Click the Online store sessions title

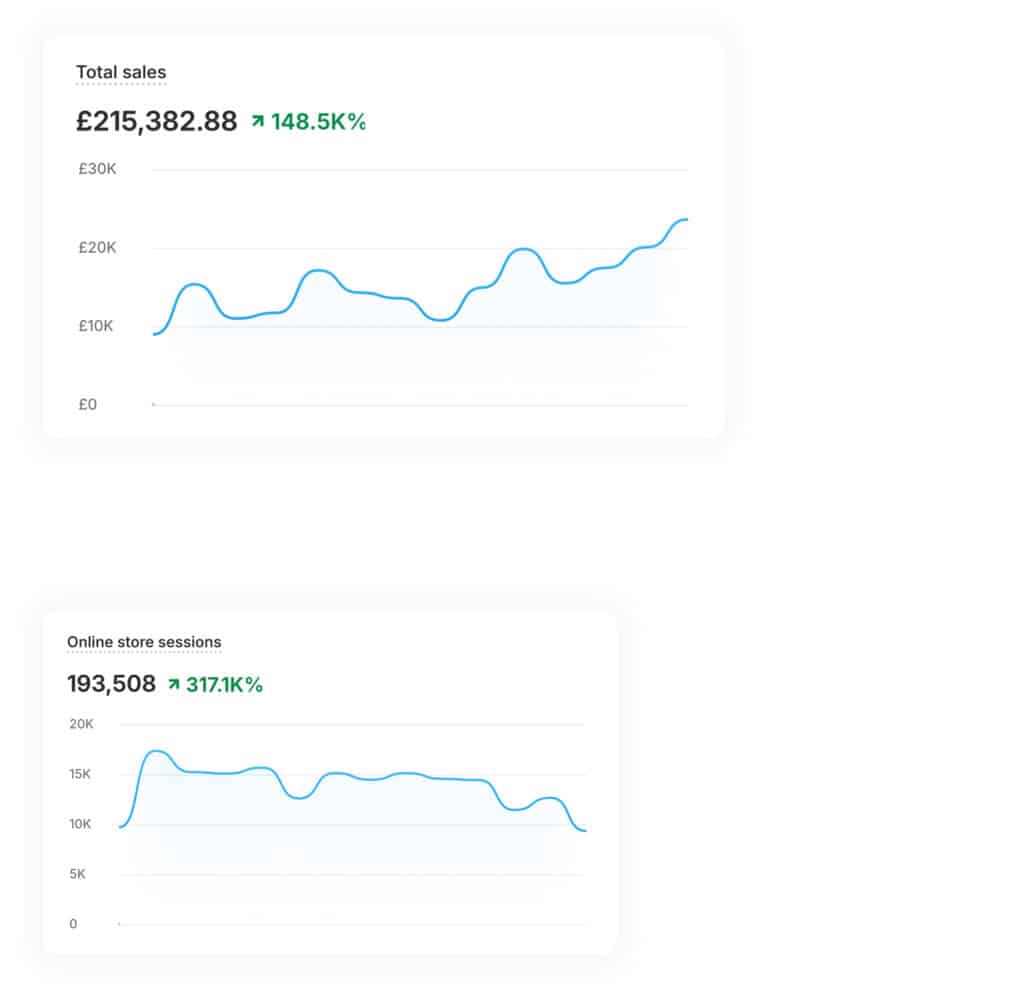[x=144, y=642]
